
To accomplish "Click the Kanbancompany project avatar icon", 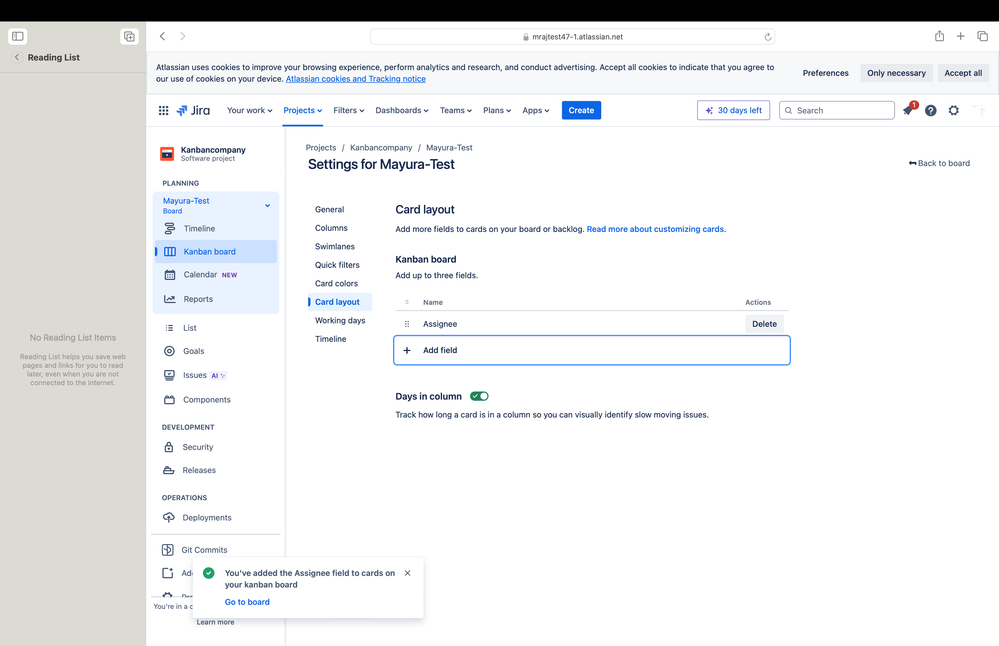I will [167, 154].
